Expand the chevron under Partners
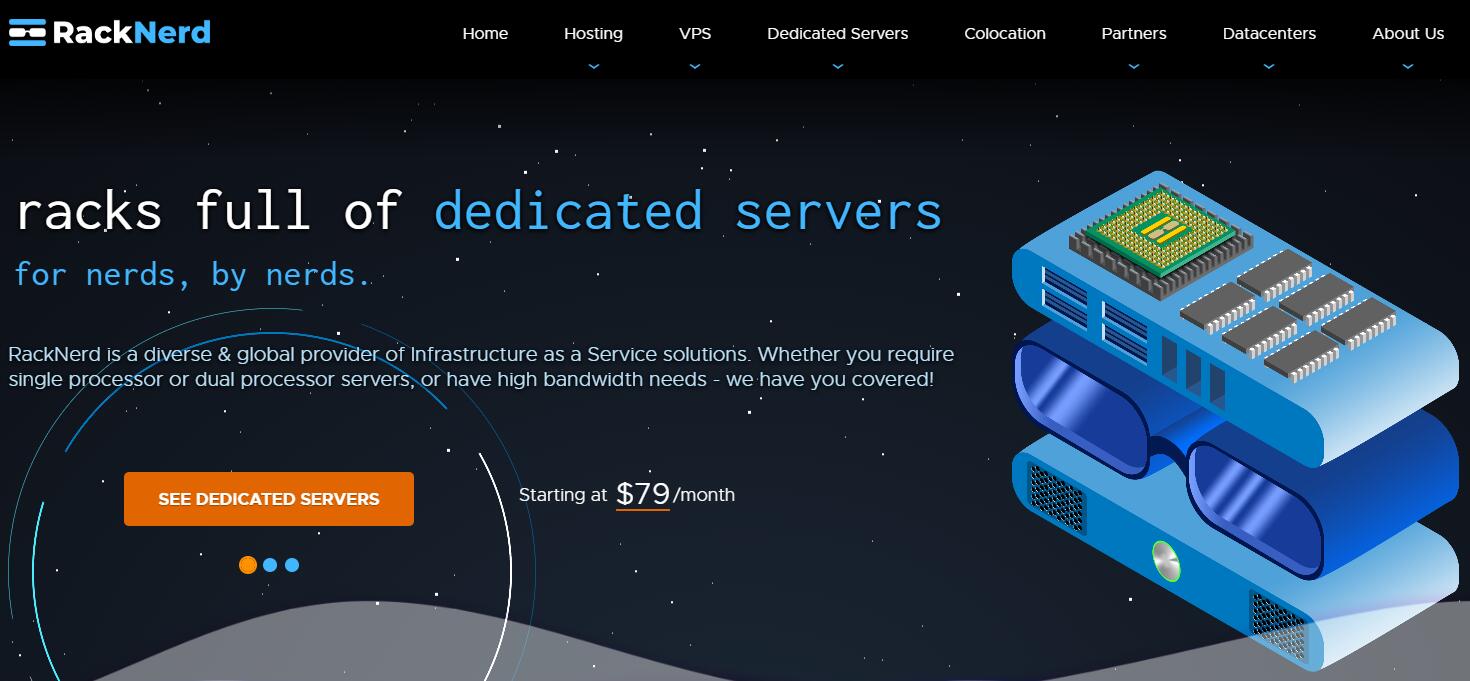This screenshot has width=1470, height=681. (x=1133, y=66)
